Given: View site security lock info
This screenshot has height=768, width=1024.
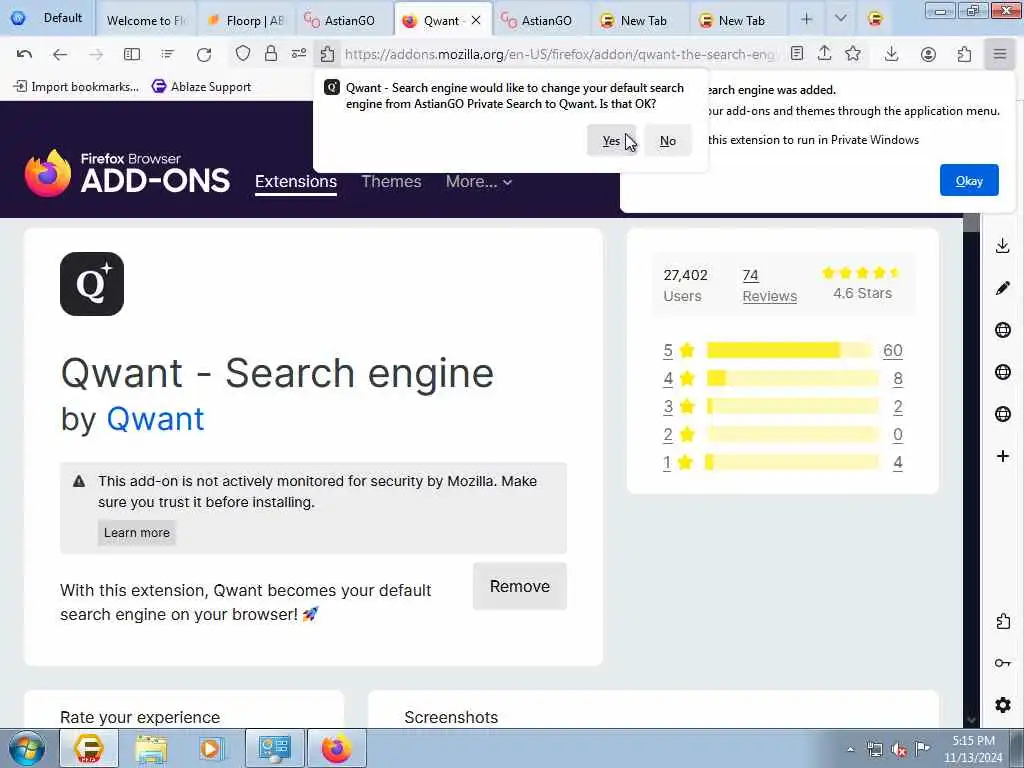Looking at the screenshot, I should 270,54.
